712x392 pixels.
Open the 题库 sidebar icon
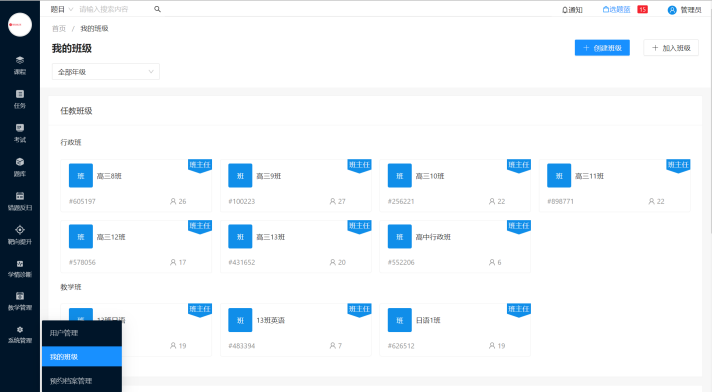(x=20, y=162)
